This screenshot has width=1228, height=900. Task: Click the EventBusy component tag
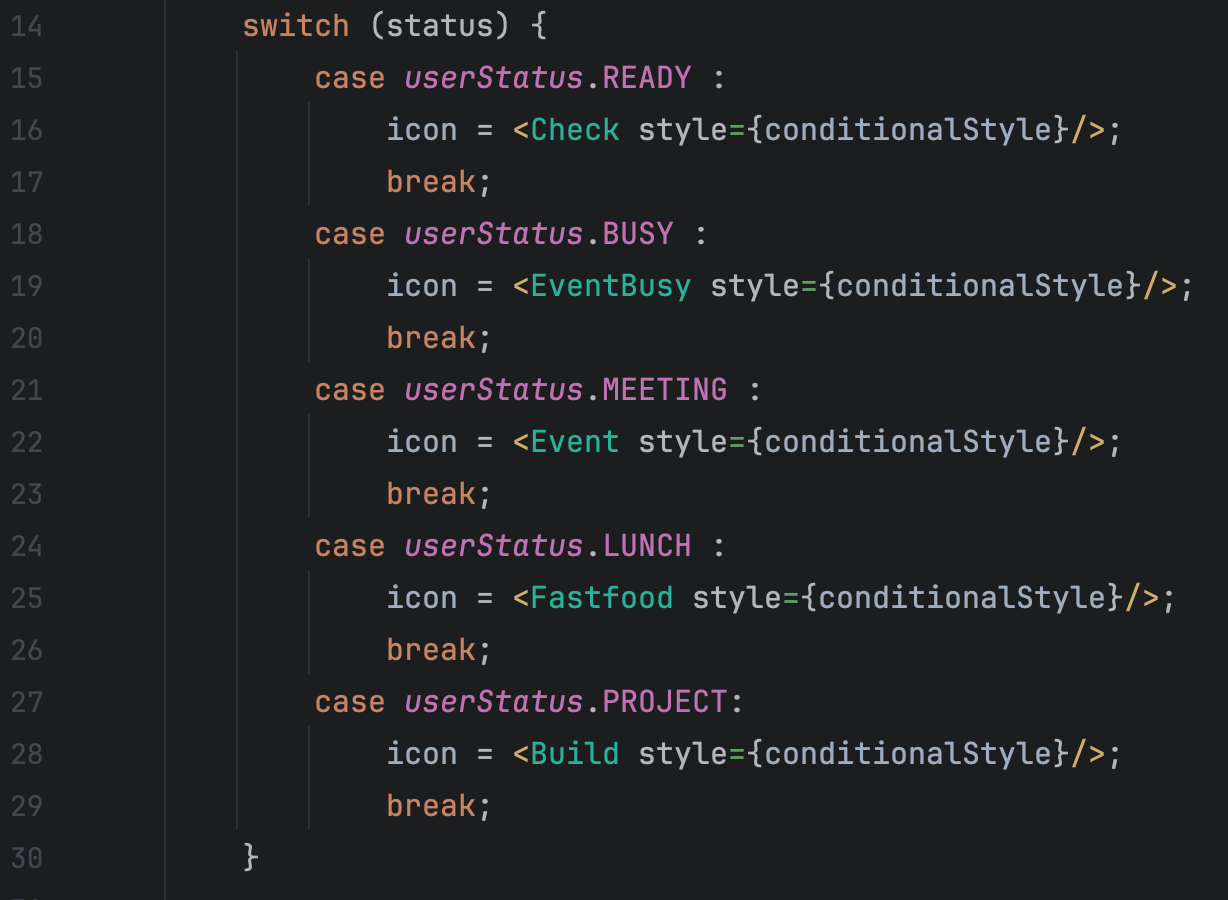pos(611,285)
